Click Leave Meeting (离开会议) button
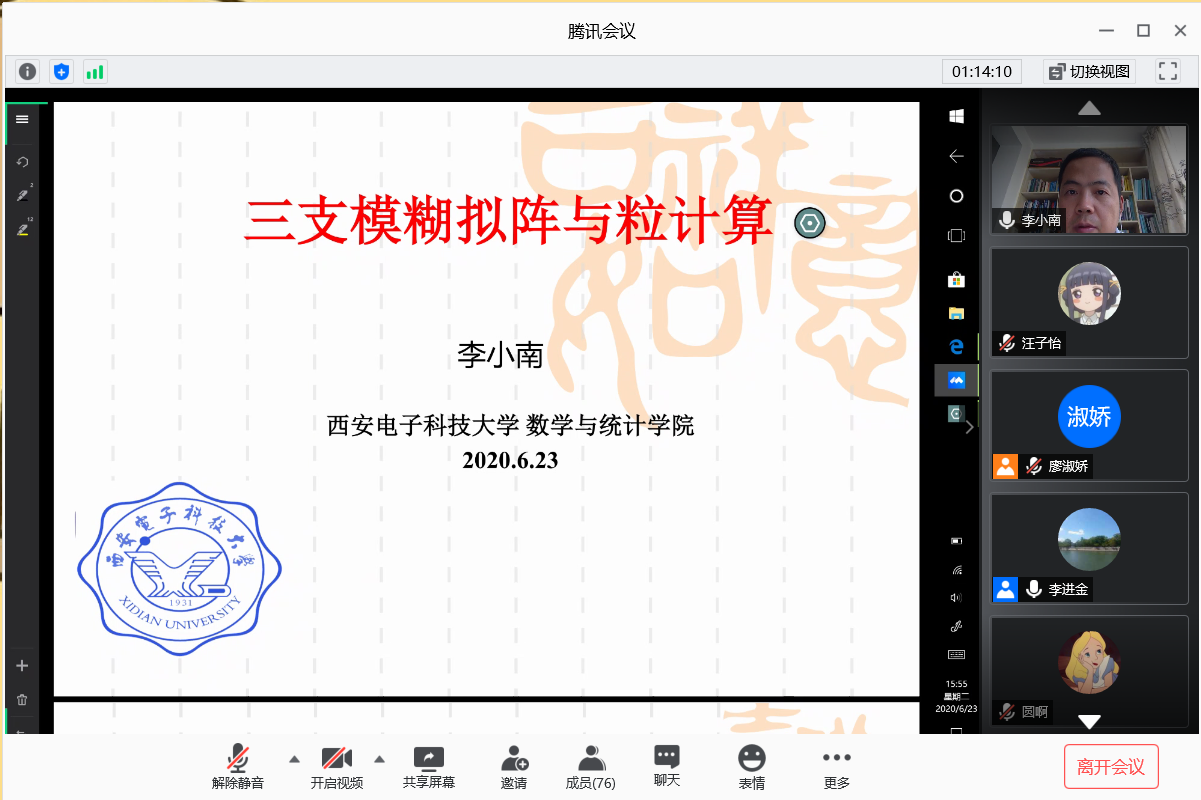The height and width of the screenshot is (800, 1201). 1111,767
